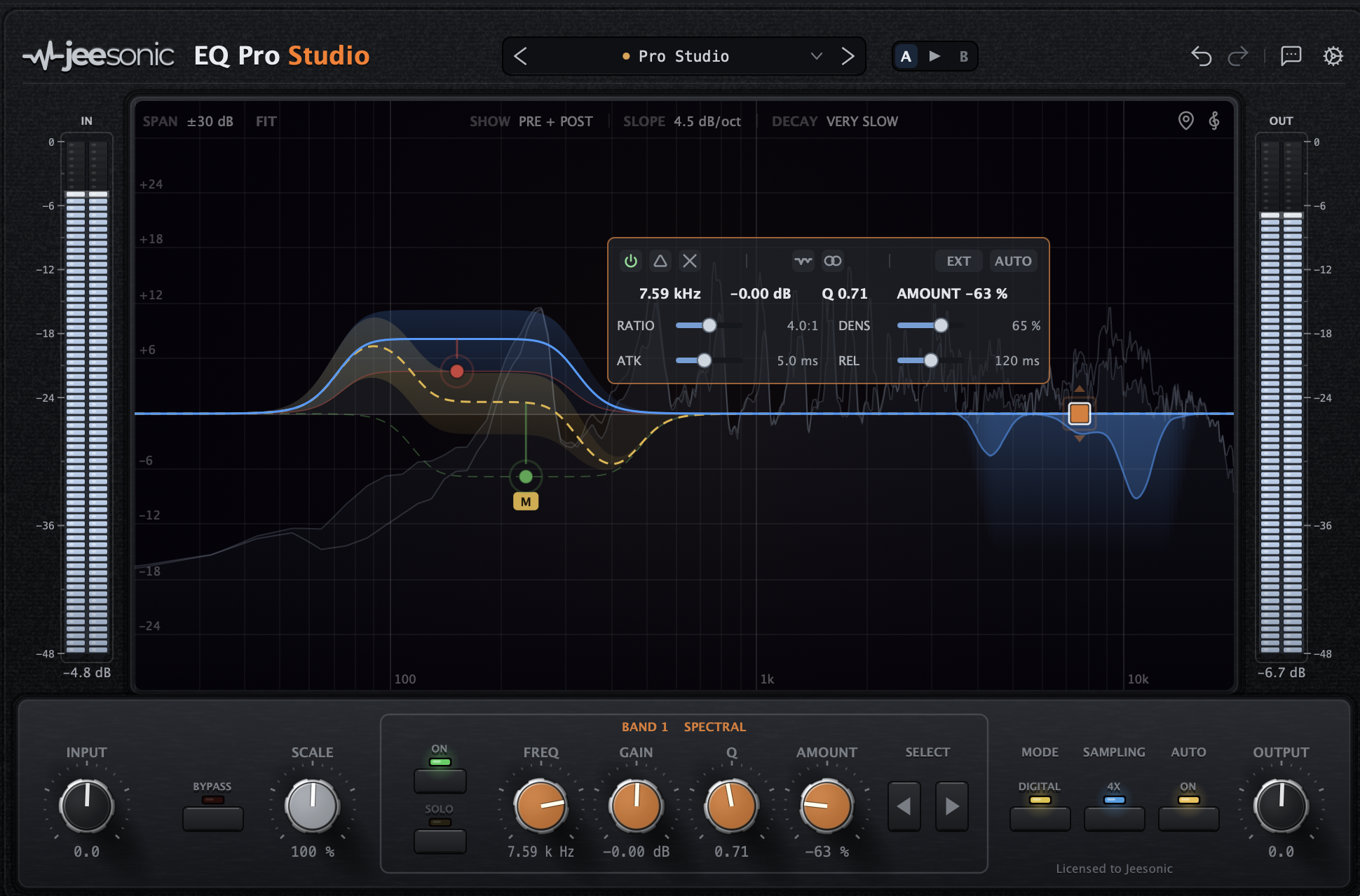Image resolution: width=1360 pixels, height=896 pixels.
Task: Select the next band with the right arrow button
Action: tap(951, 806)
